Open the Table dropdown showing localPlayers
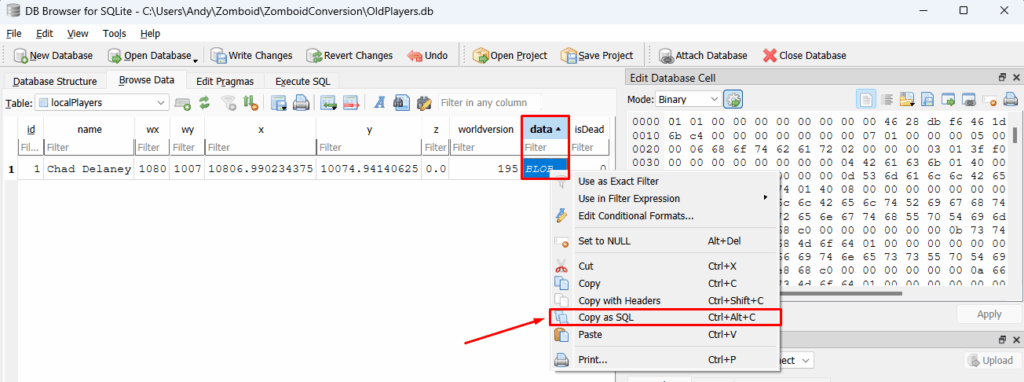1024x382 pixels. click(103, 103)
